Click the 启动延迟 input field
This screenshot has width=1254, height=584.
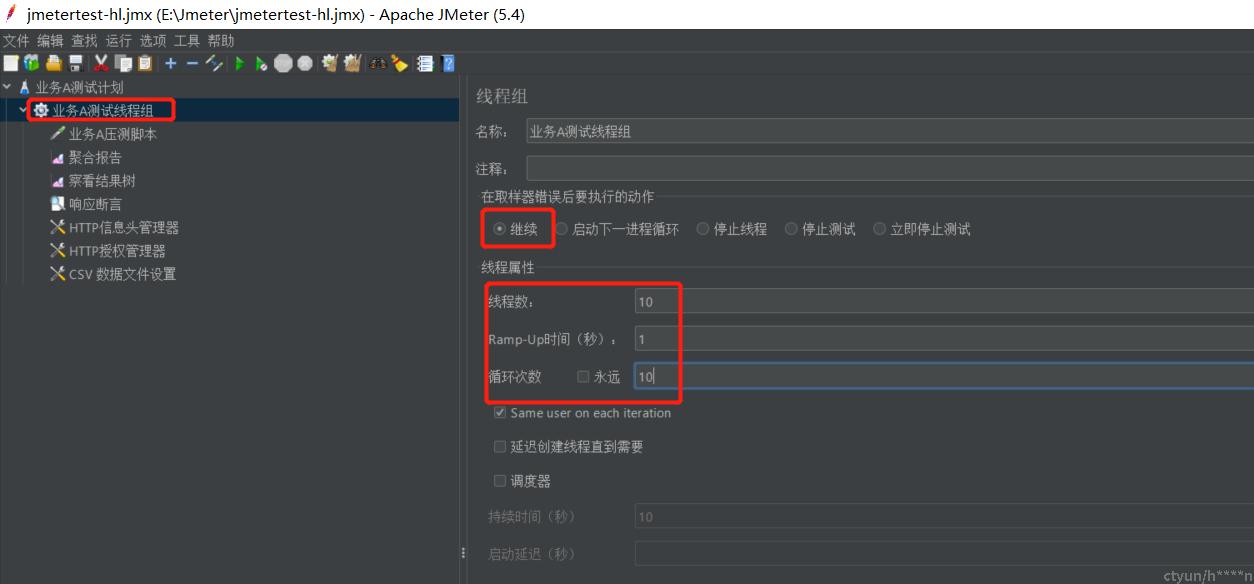pyautogui.click(x=944, y=554)
